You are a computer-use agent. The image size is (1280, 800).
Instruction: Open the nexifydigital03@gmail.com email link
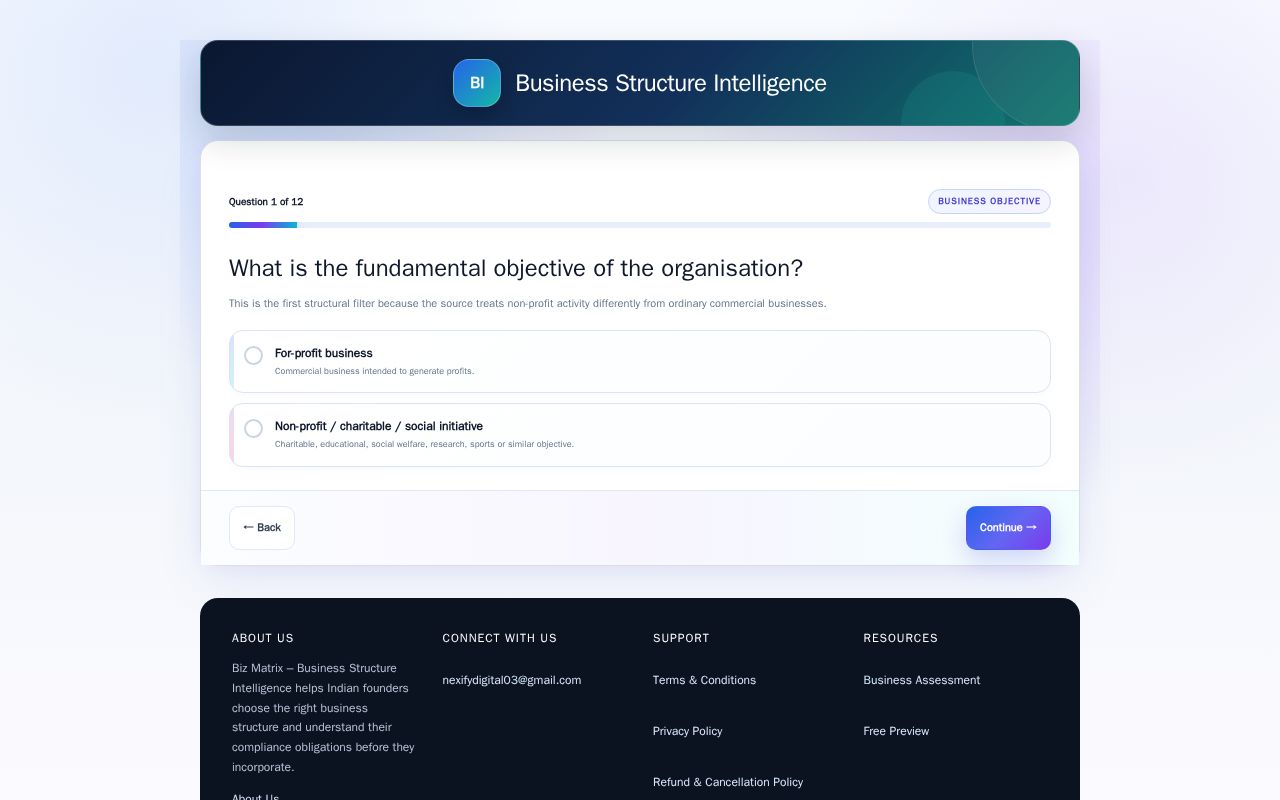pyautogui.click(x=512, y=680)
